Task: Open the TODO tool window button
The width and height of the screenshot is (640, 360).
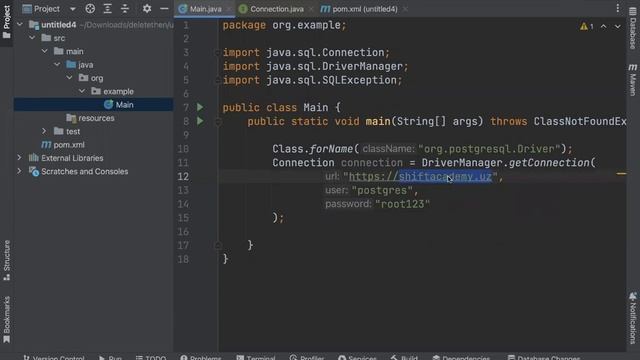Action: (x=151, y=357)
